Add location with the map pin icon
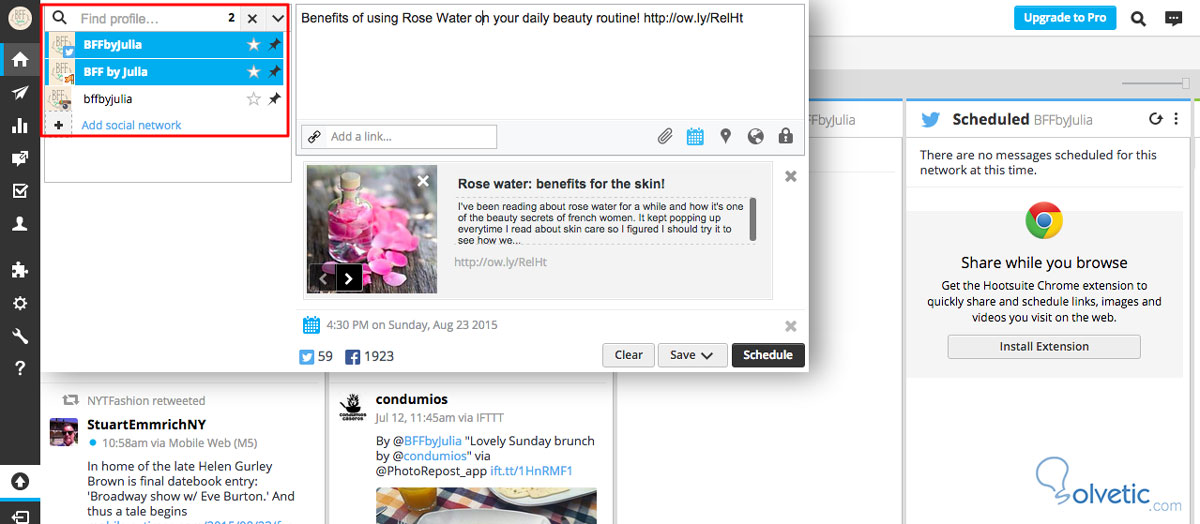 tap(726, 136)
